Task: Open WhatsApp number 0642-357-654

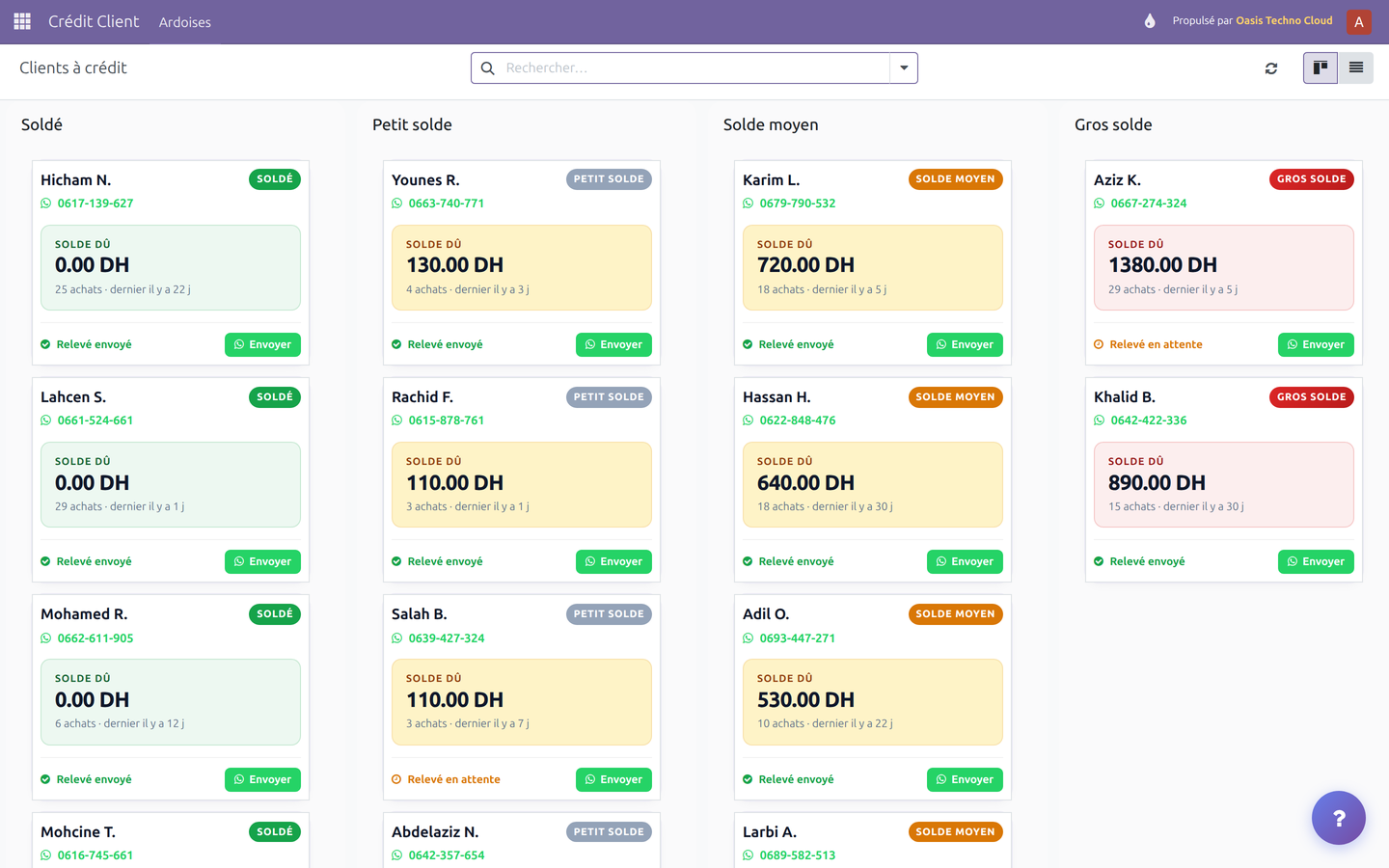Action: [x=438, y=855]
